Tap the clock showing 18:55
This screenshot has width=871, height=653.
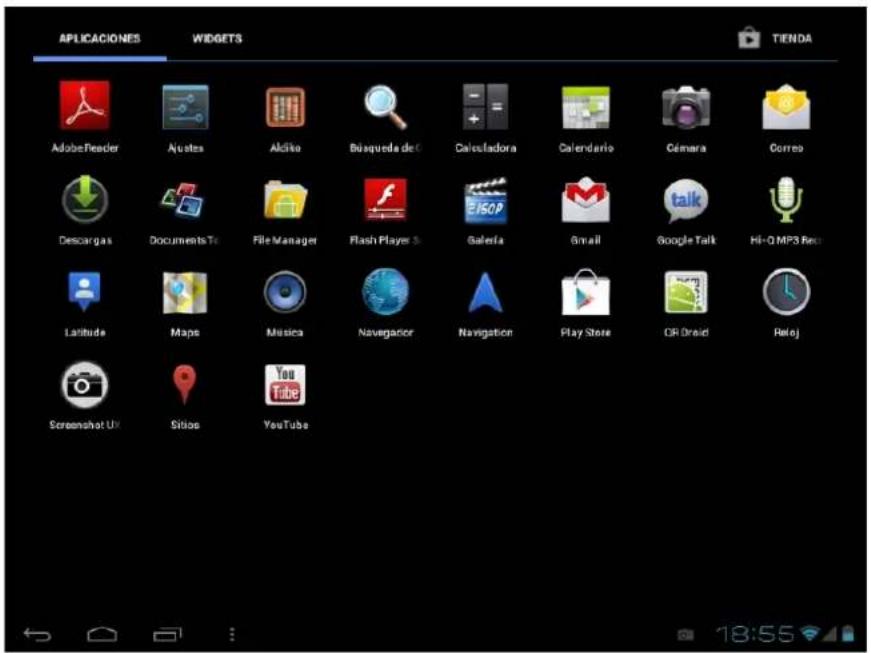pos(755,634)
